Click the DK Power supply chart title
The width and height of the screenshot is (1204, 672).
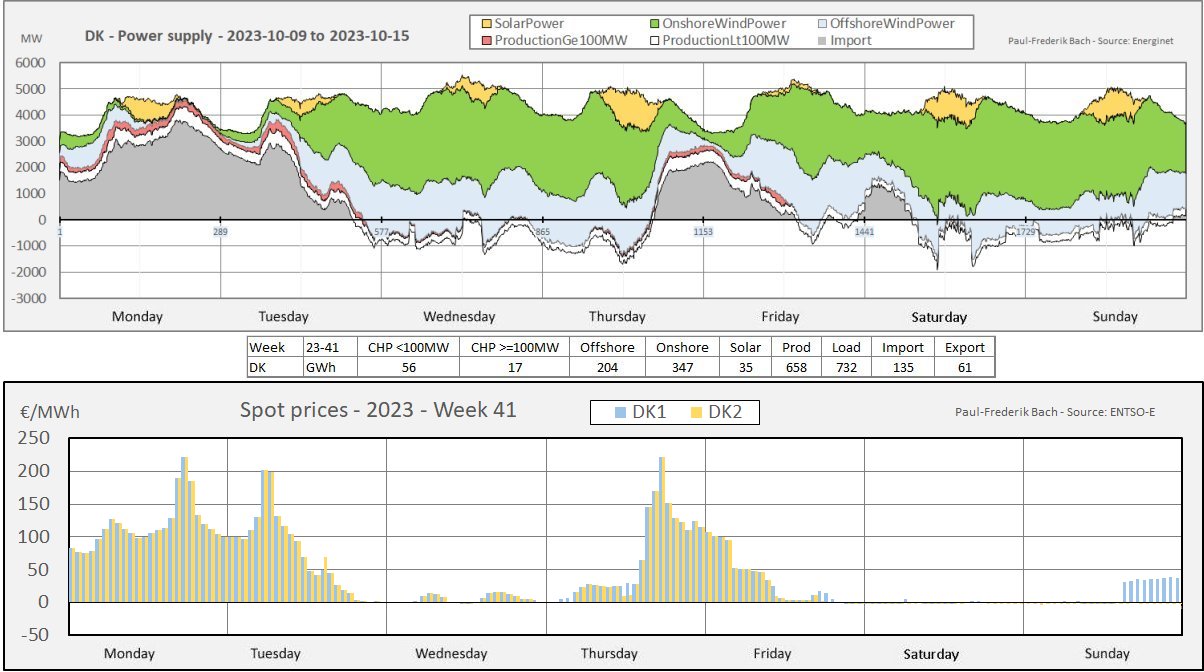click(x=247, y=36)
